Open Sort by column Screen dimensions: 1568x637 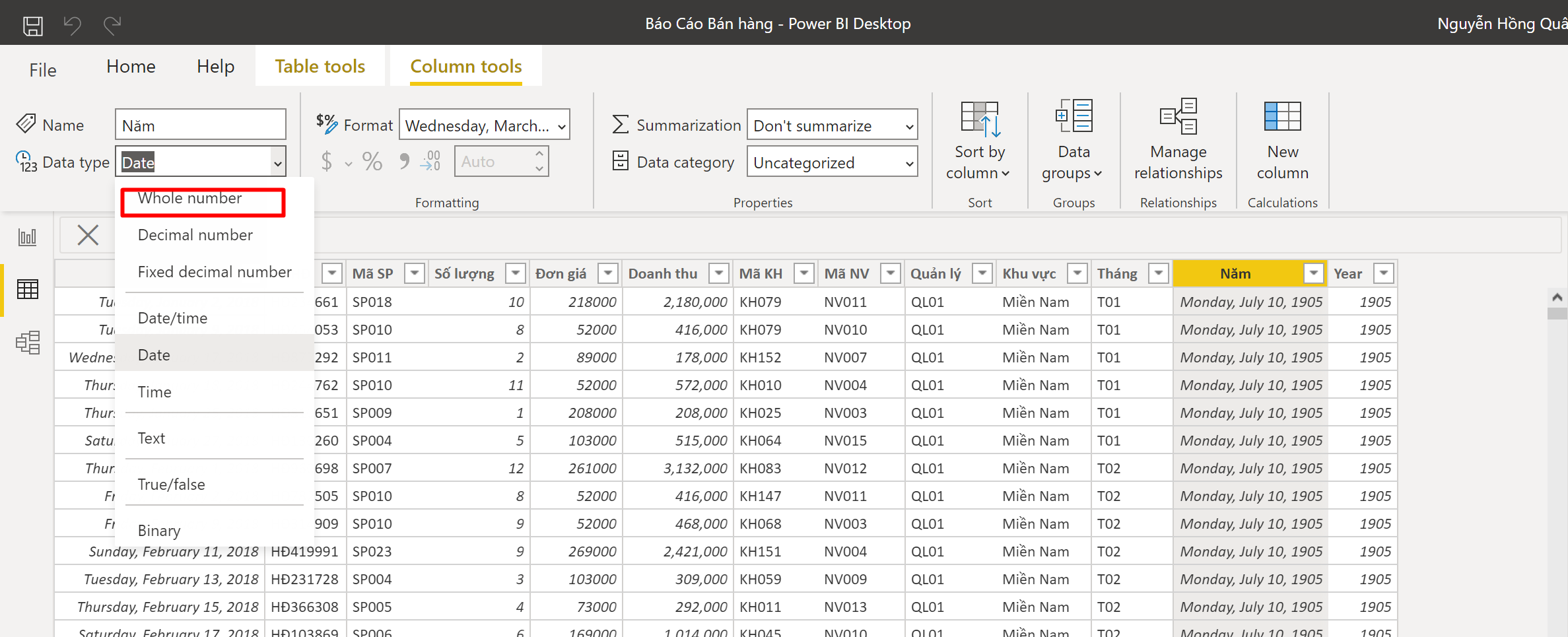tap(979, 140)
